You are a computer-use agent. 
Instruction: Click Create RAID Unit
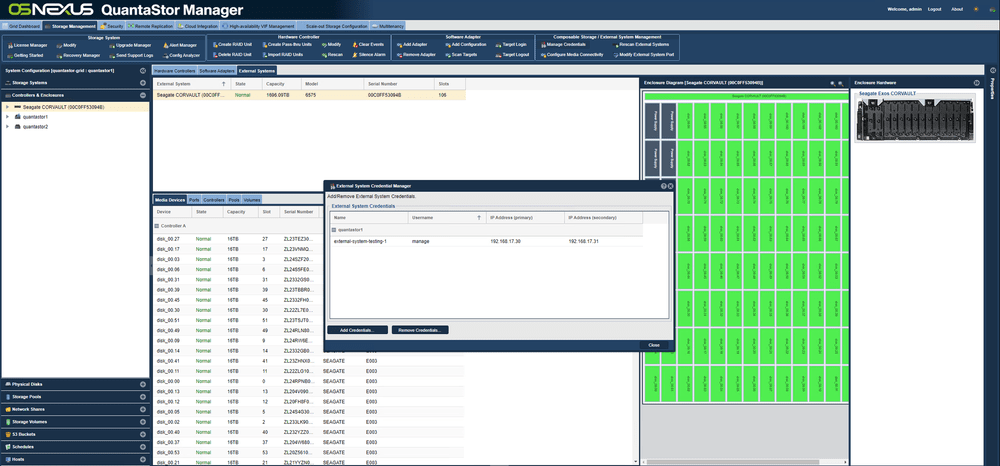coord(232,45)
